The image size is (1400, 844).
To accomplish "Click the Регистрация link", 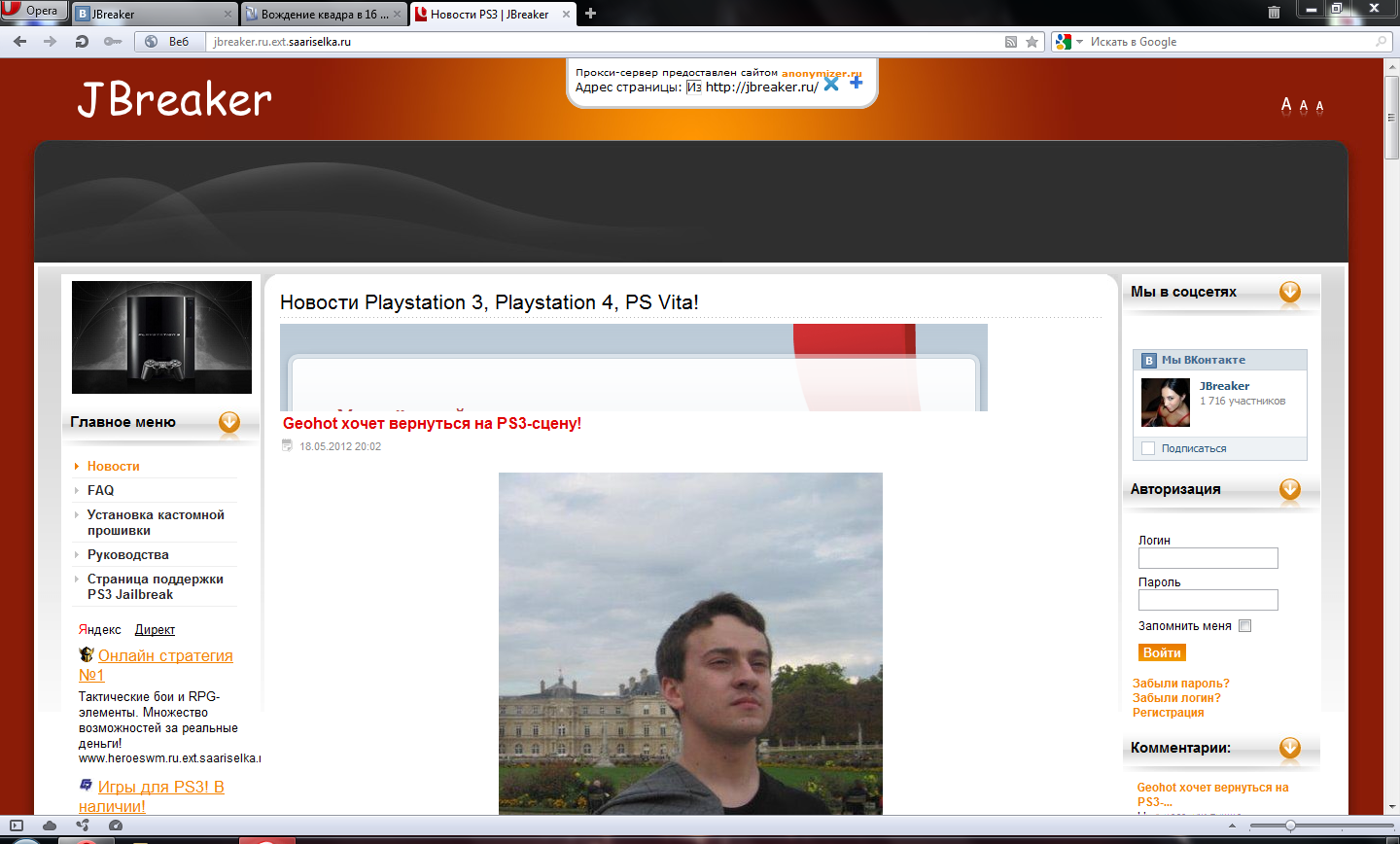I will click(x=1169, y=713).
